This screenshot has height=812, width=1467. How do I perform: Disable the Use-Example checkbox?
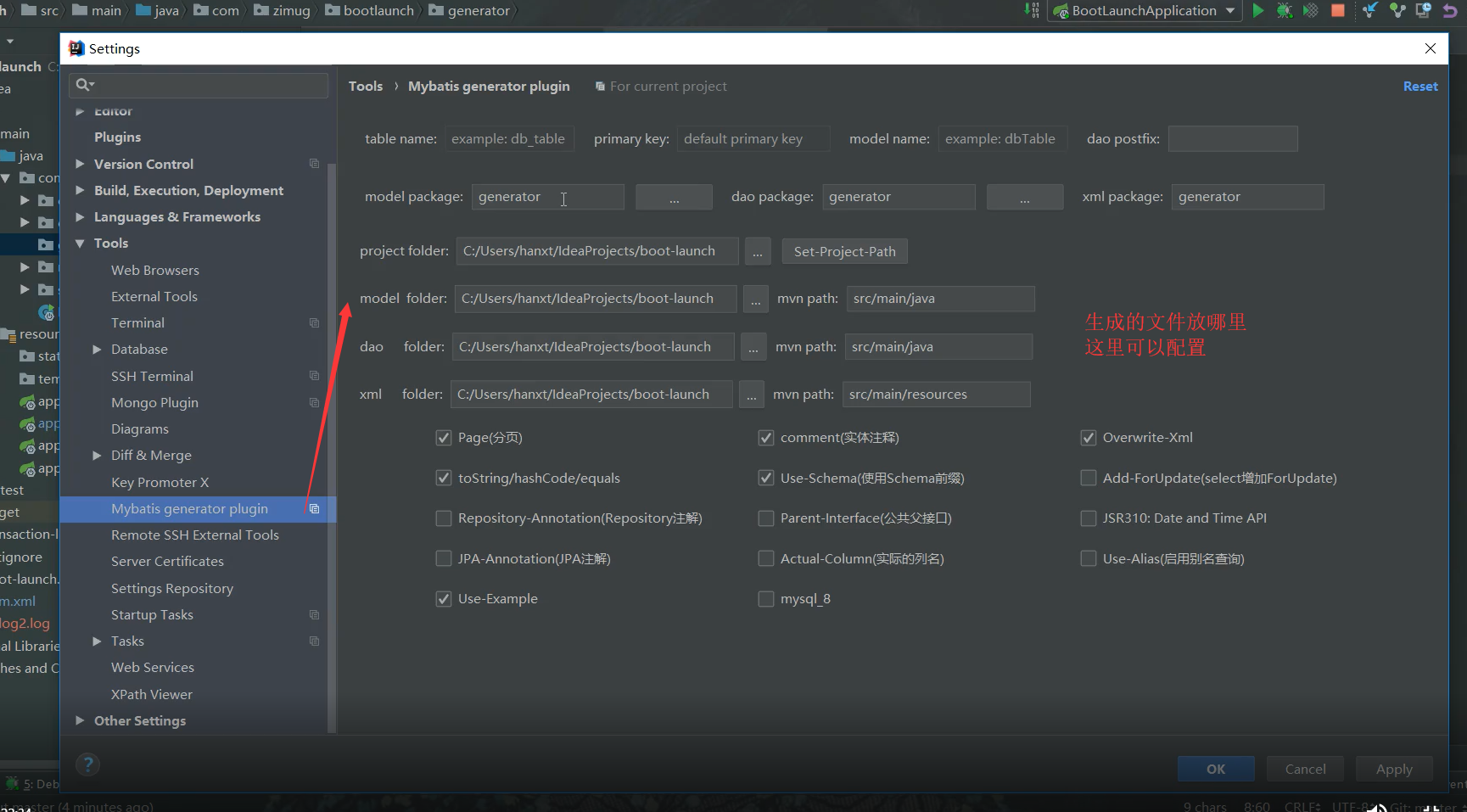444,599
